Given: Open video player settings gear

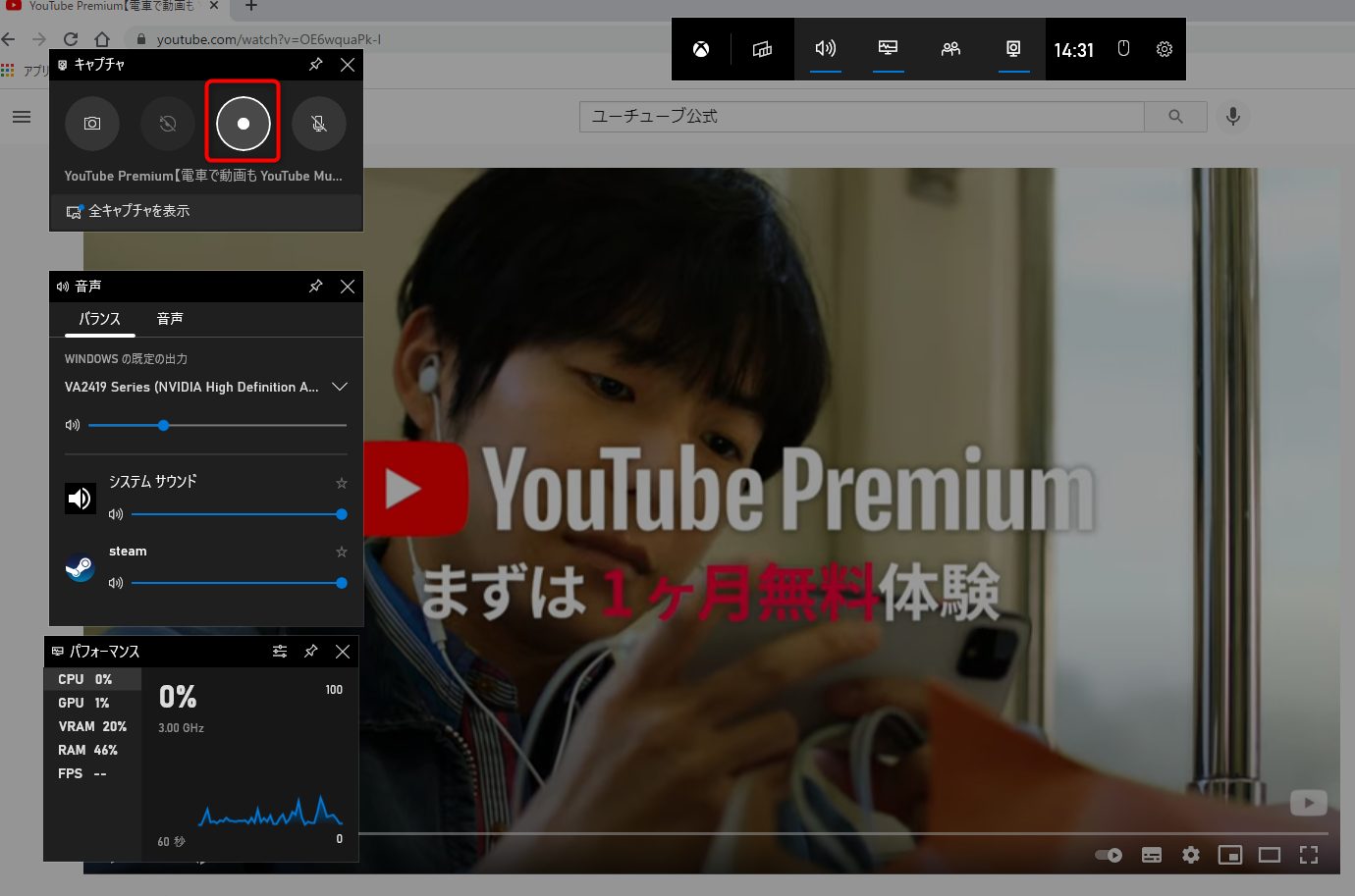Looking at the screenshot, I should pos(1191,855).
